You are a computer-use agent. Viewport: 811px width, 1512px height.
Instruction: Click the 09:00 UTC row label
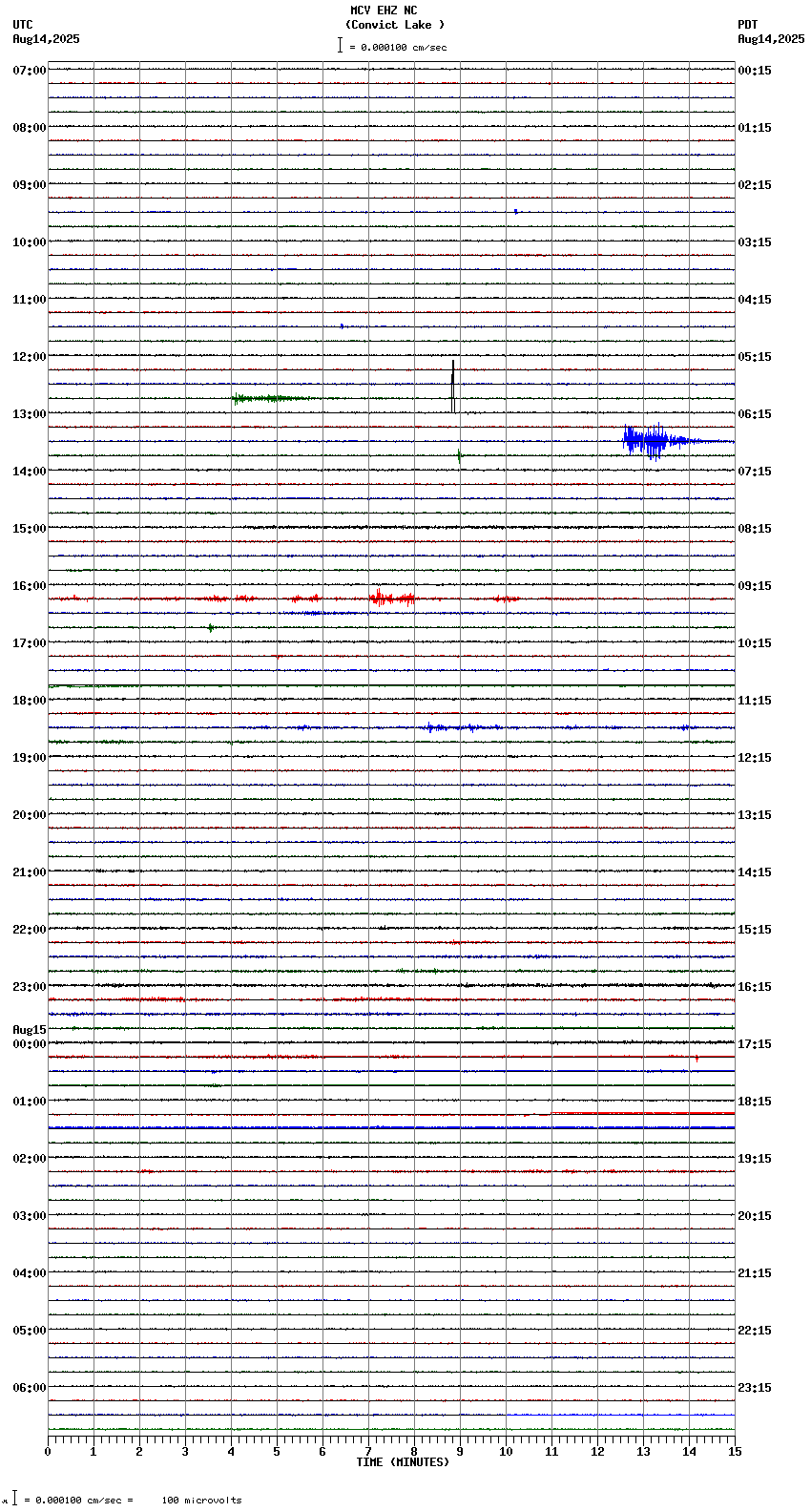30,185
